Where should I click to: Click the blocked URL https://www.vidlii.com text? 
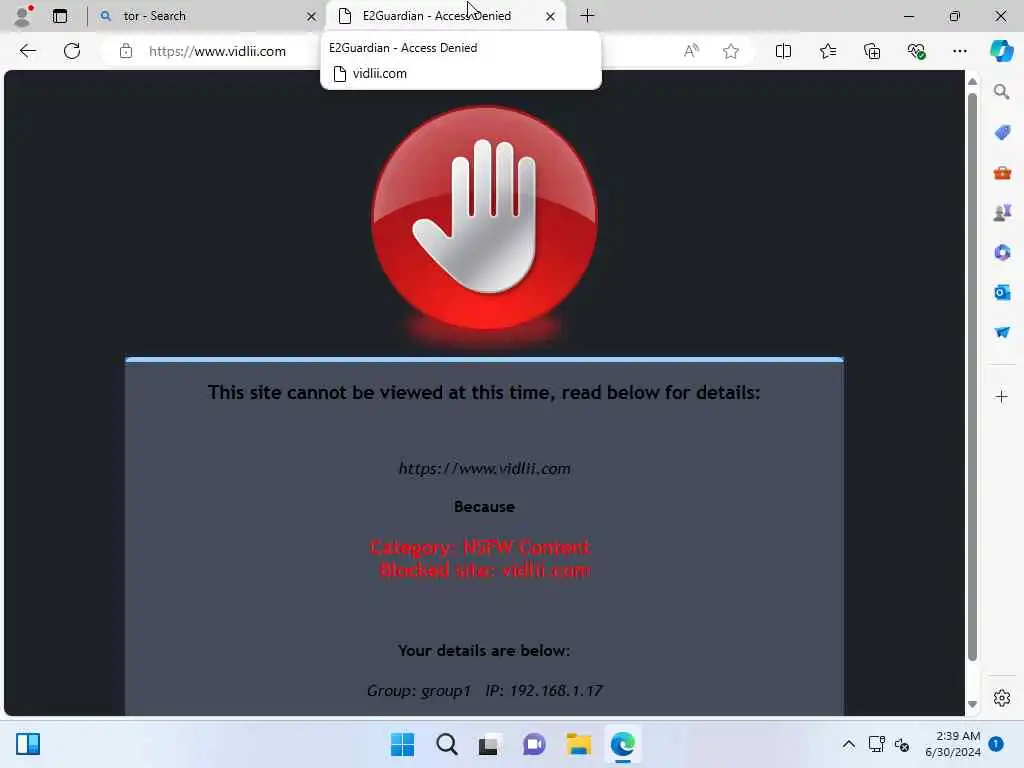pyautogui.click(x=485, y=468)
